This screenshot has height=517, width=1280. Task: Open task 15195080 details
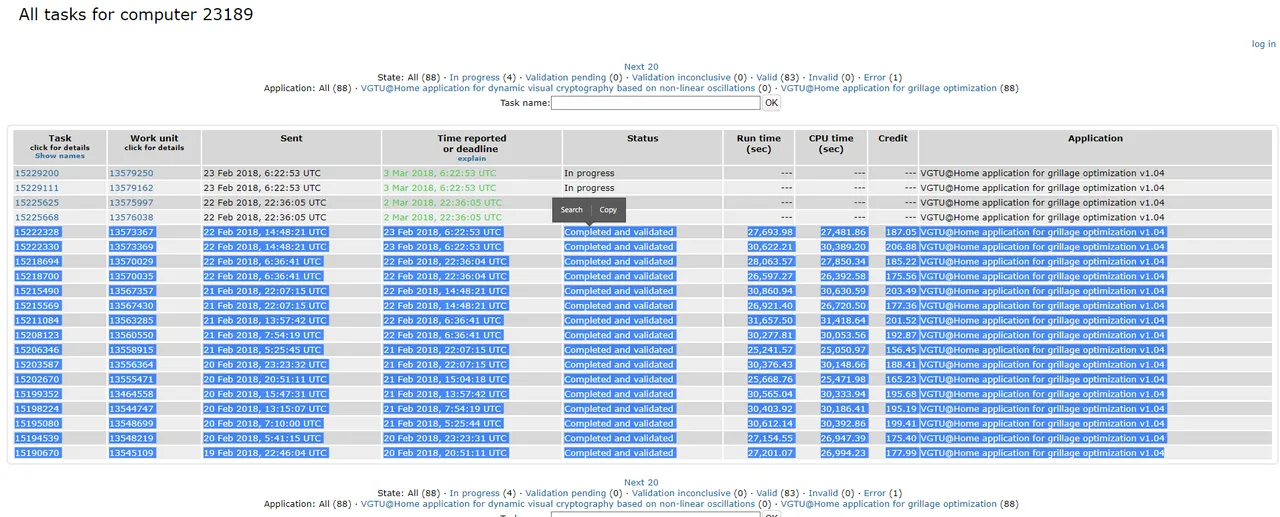tap(37, 424)
